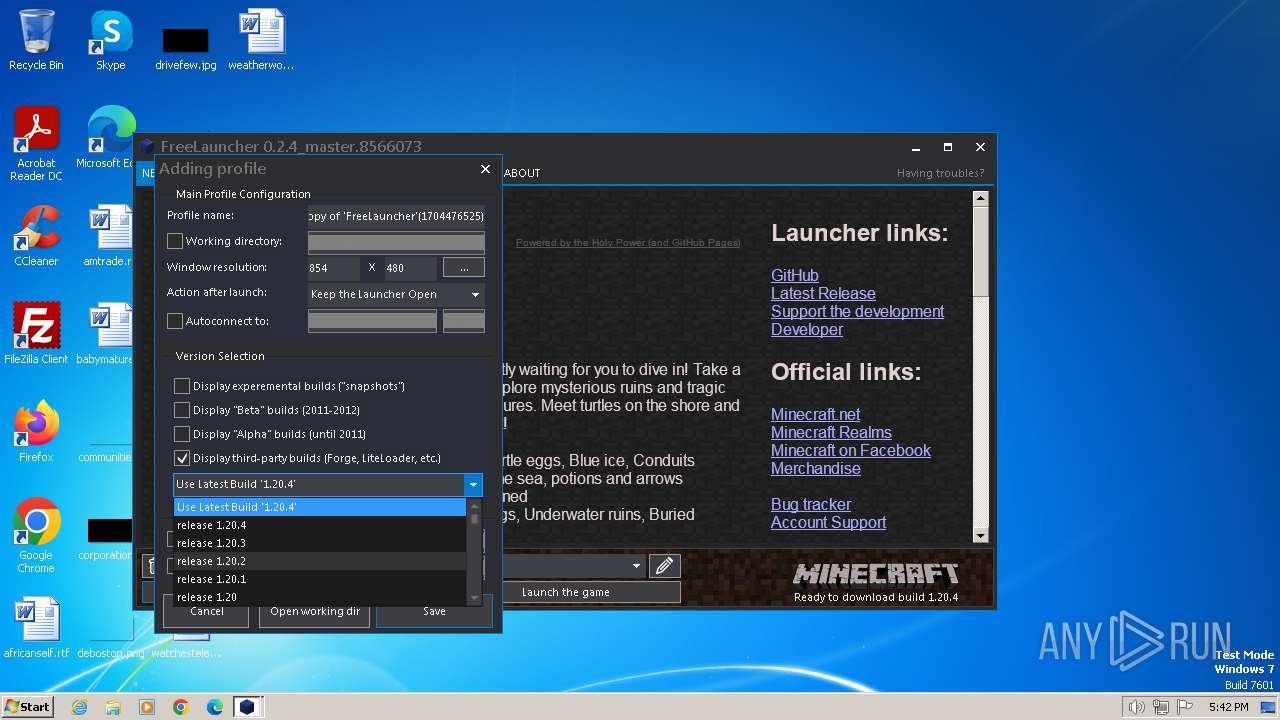1280x720 pixels.
Task: Uncheck Display third-party builds checkbox
Action: (182, 458)
